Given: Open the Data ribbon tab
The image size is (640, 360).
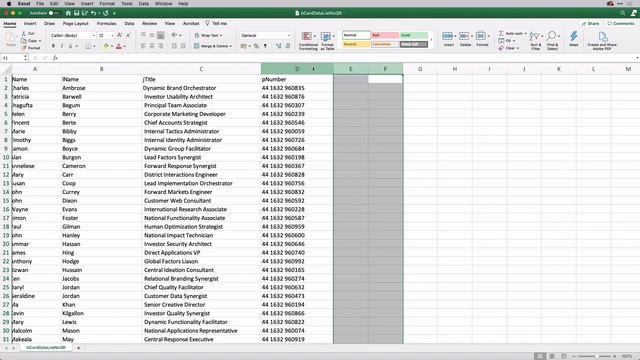Looking at the screenshot, I should point(129,24).
